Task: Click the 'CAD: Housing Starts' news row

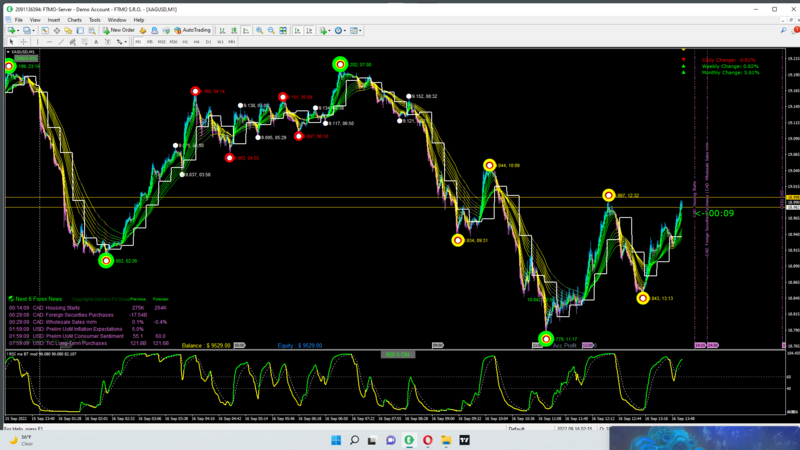Action: coord(88,308)
